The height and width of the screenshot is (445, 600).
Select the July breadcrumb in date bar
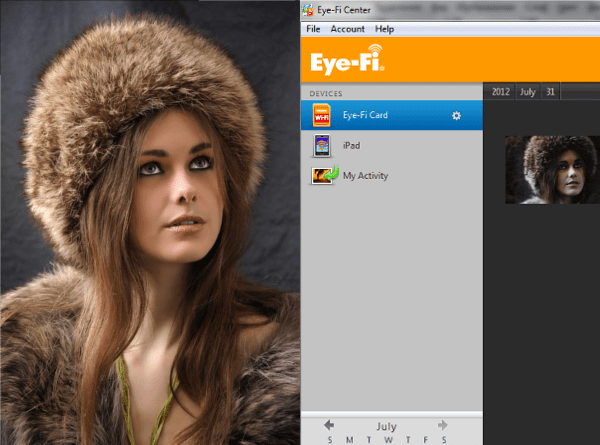click(527, 92)
